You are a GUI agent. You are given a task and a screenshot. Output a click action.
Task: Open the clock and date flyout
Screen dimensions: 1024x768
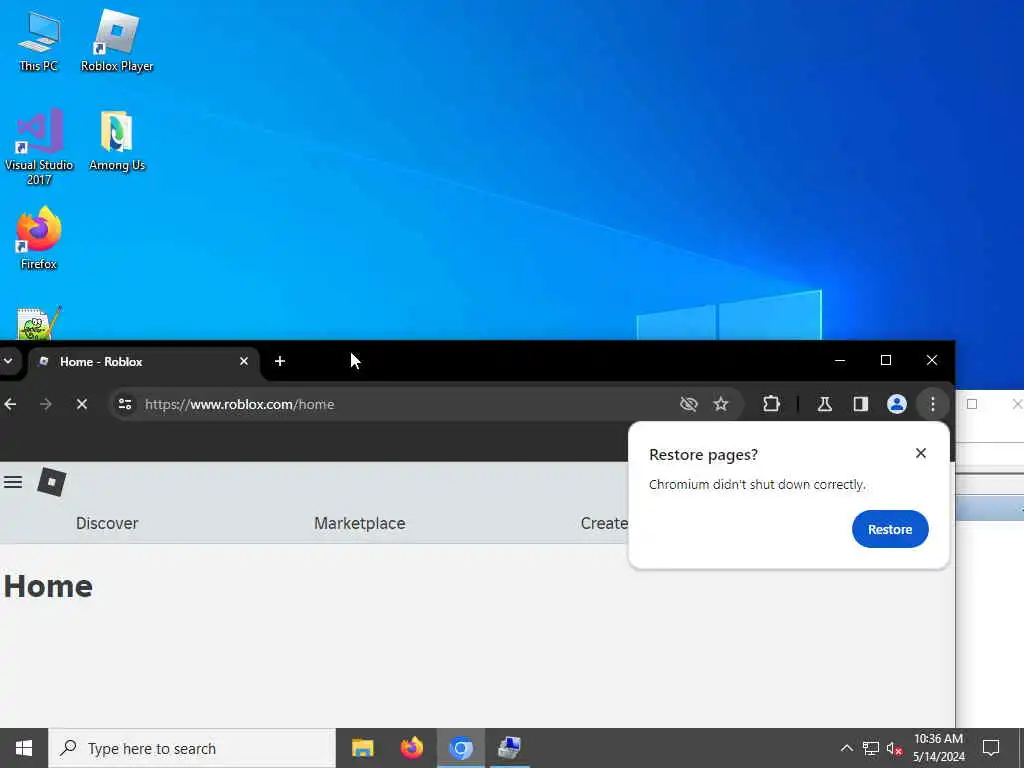click(938, 748)
